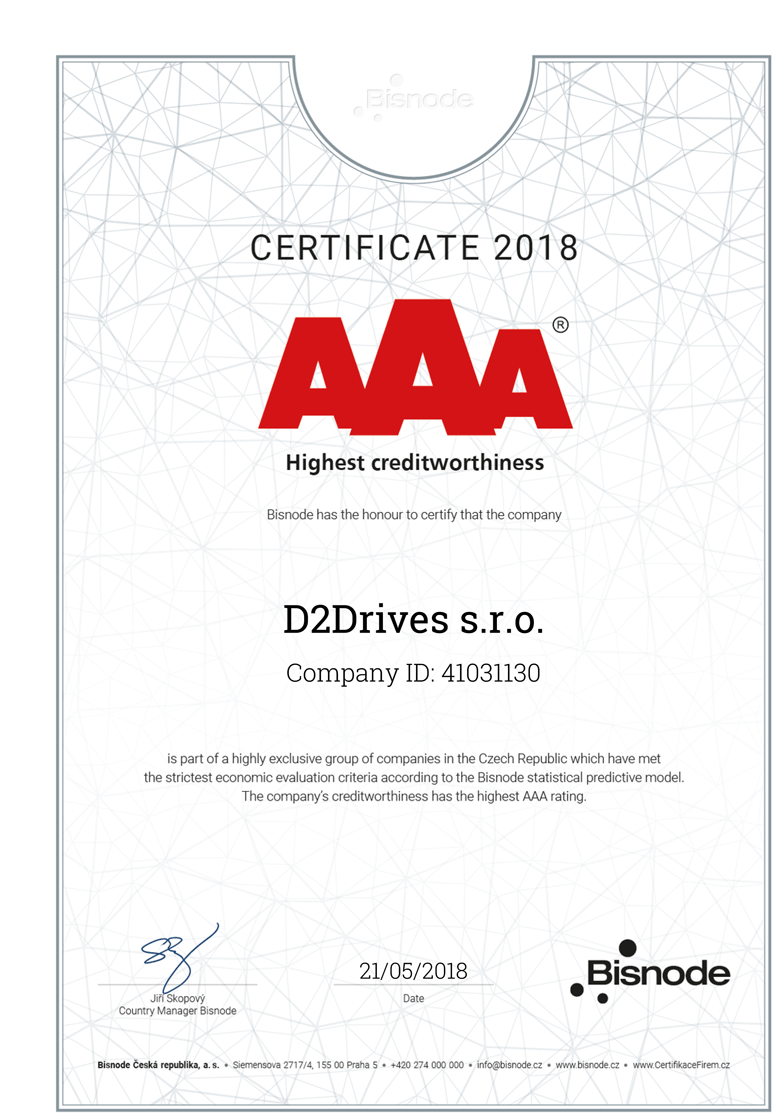Click the date '21/05/2018'
774x1115 pixels.
click(x=413, y=971)
